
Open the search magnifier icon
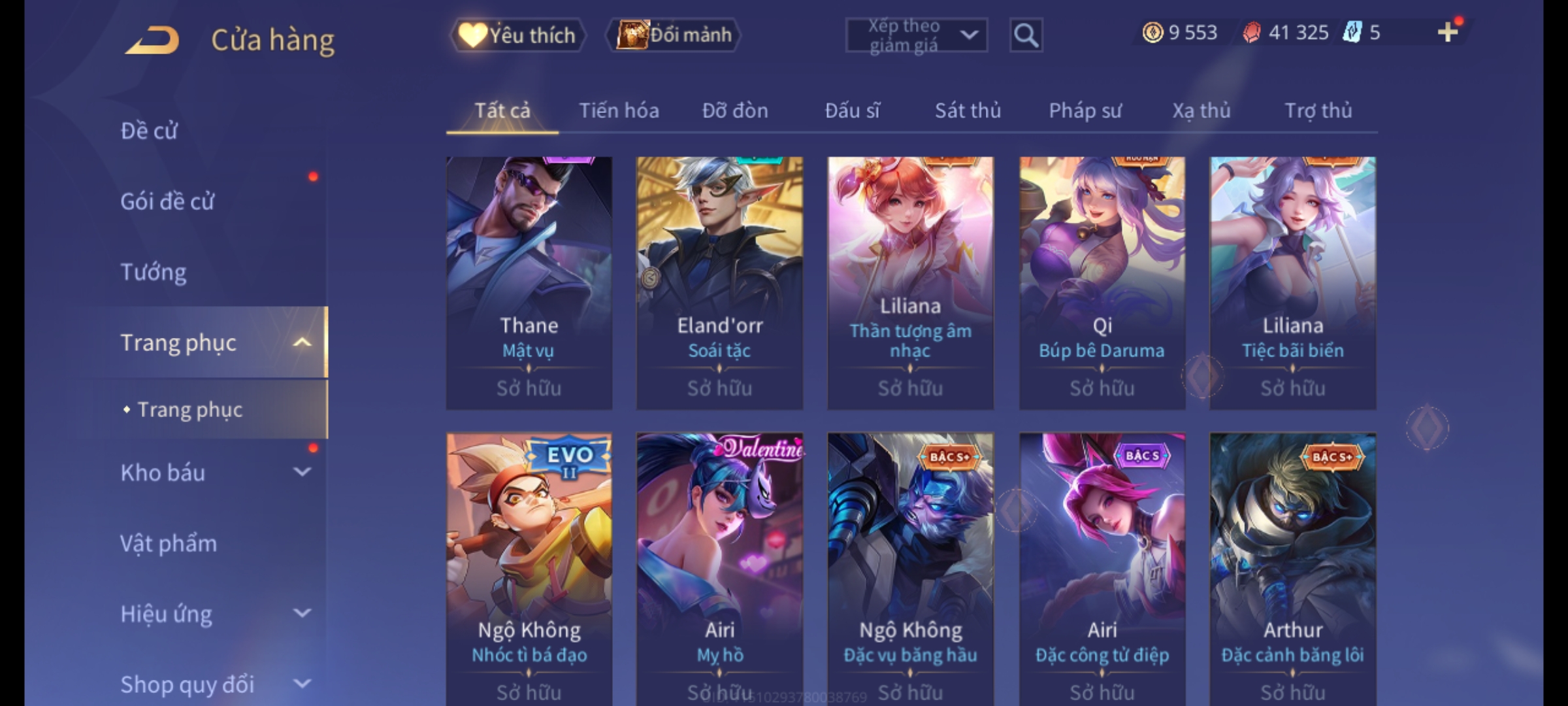point(1026,35)
